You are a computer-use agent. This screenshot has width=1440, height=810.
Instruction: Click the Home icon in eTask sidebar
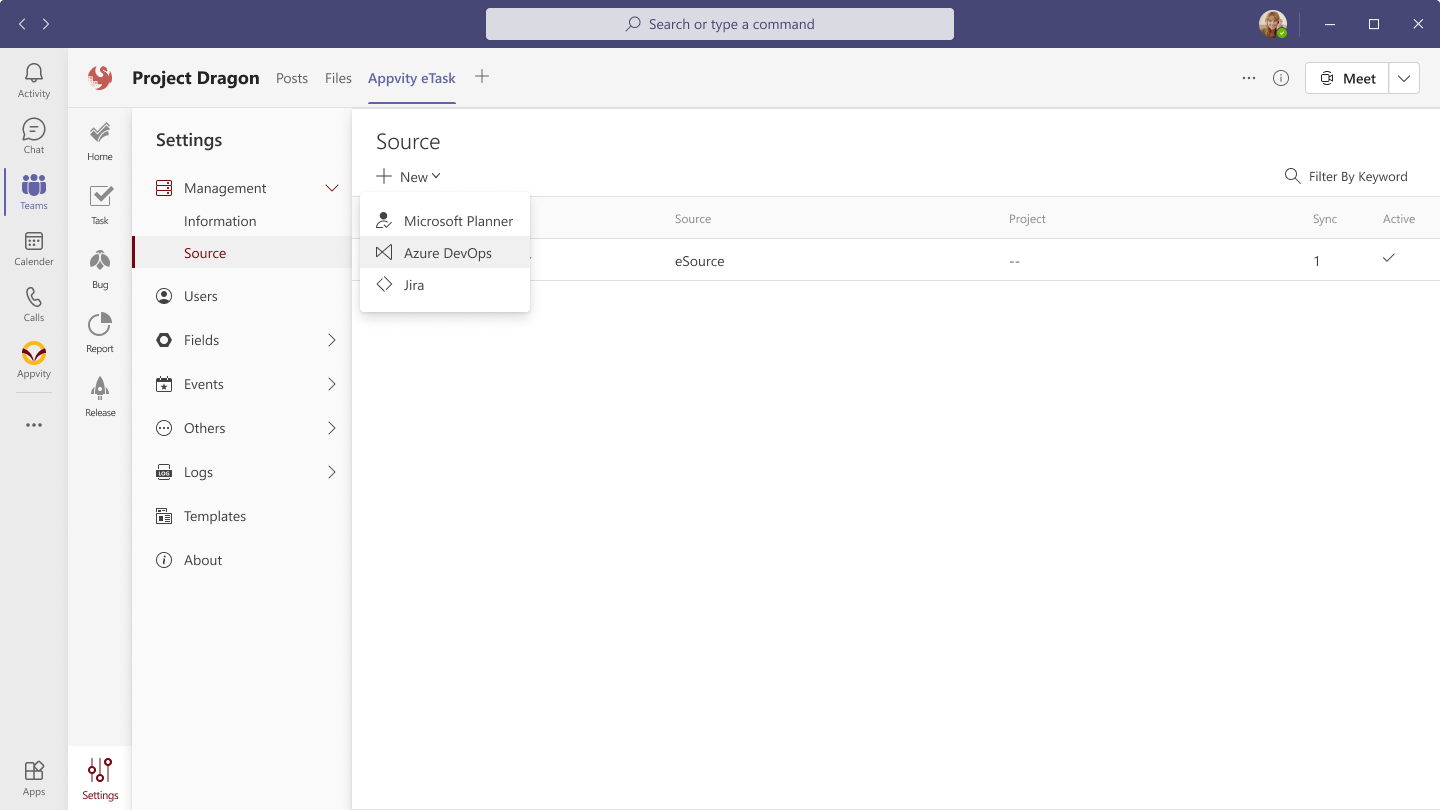tap(100, 141)
